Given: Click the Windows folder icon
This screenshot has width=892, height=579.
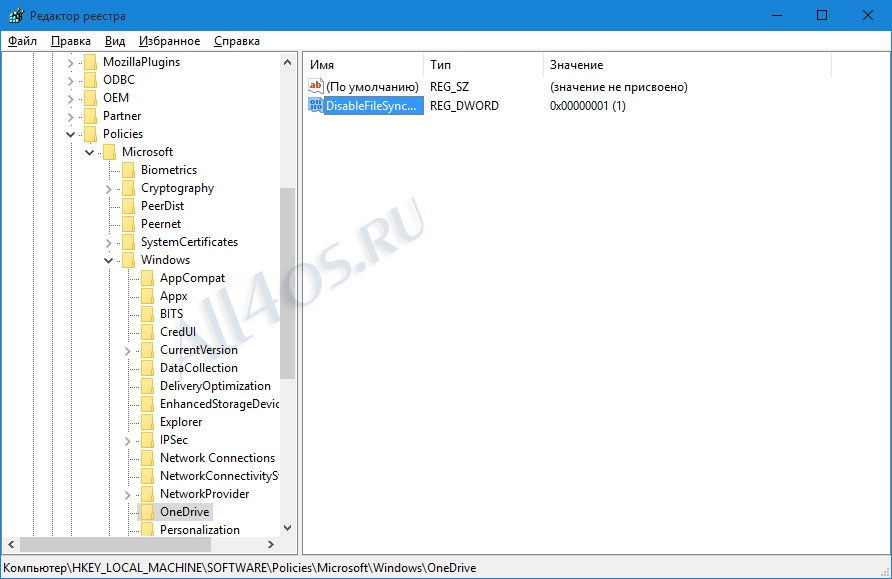Looking at the screenshot, I should pyautogui.click(x=129, y=260).
